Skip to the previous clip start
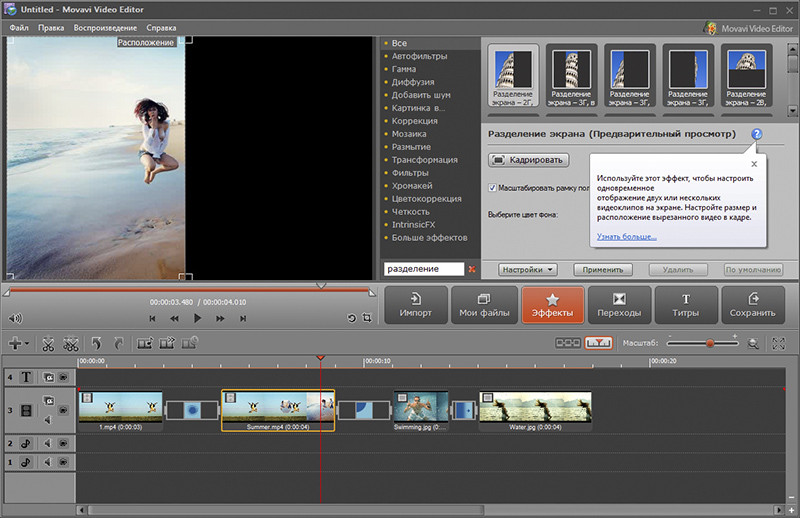The width and height of the screenshot is (800, 518). 152,318
